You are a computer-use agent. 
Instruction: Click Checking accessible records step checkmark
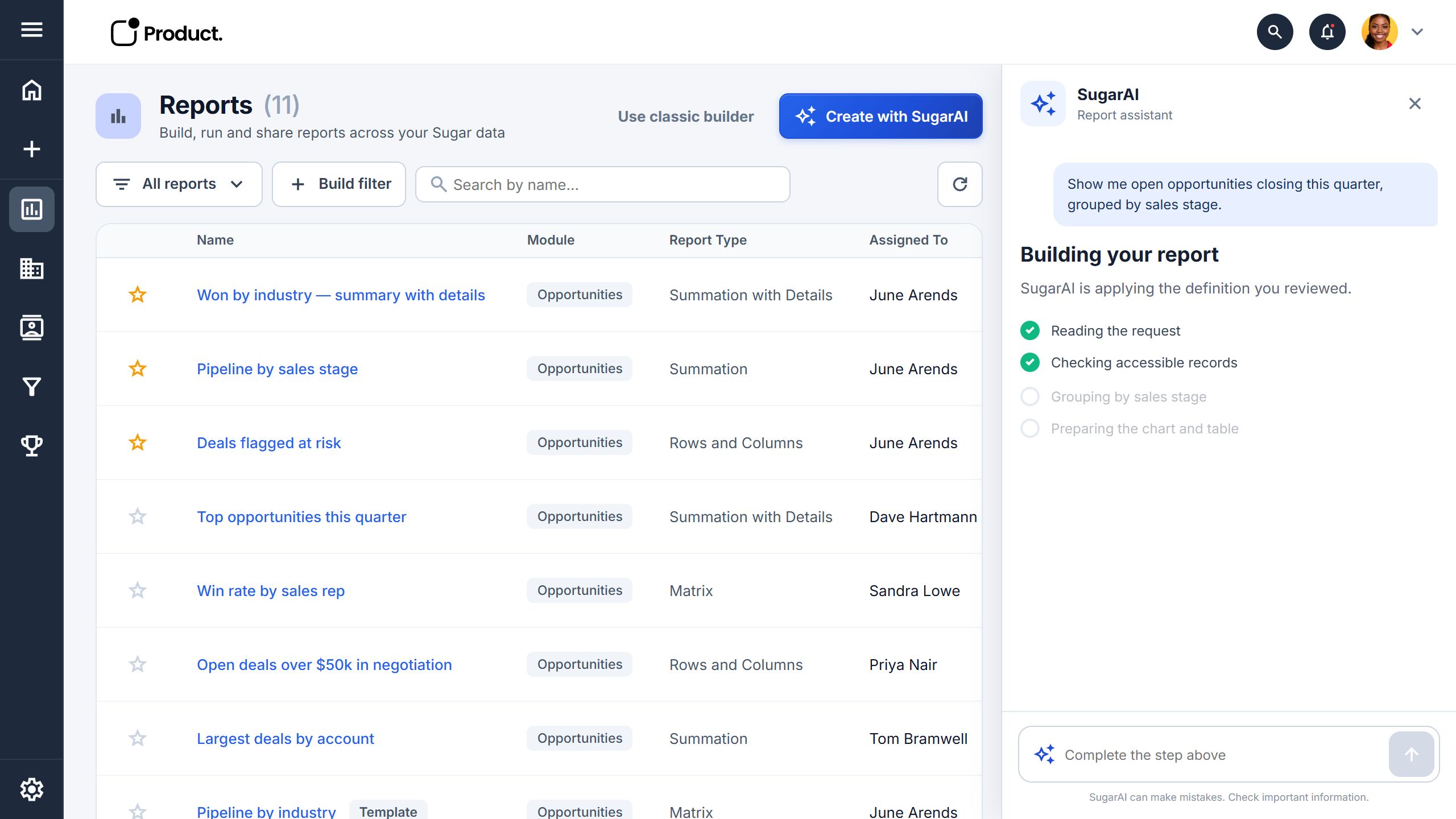click(x=1030, y=362)
